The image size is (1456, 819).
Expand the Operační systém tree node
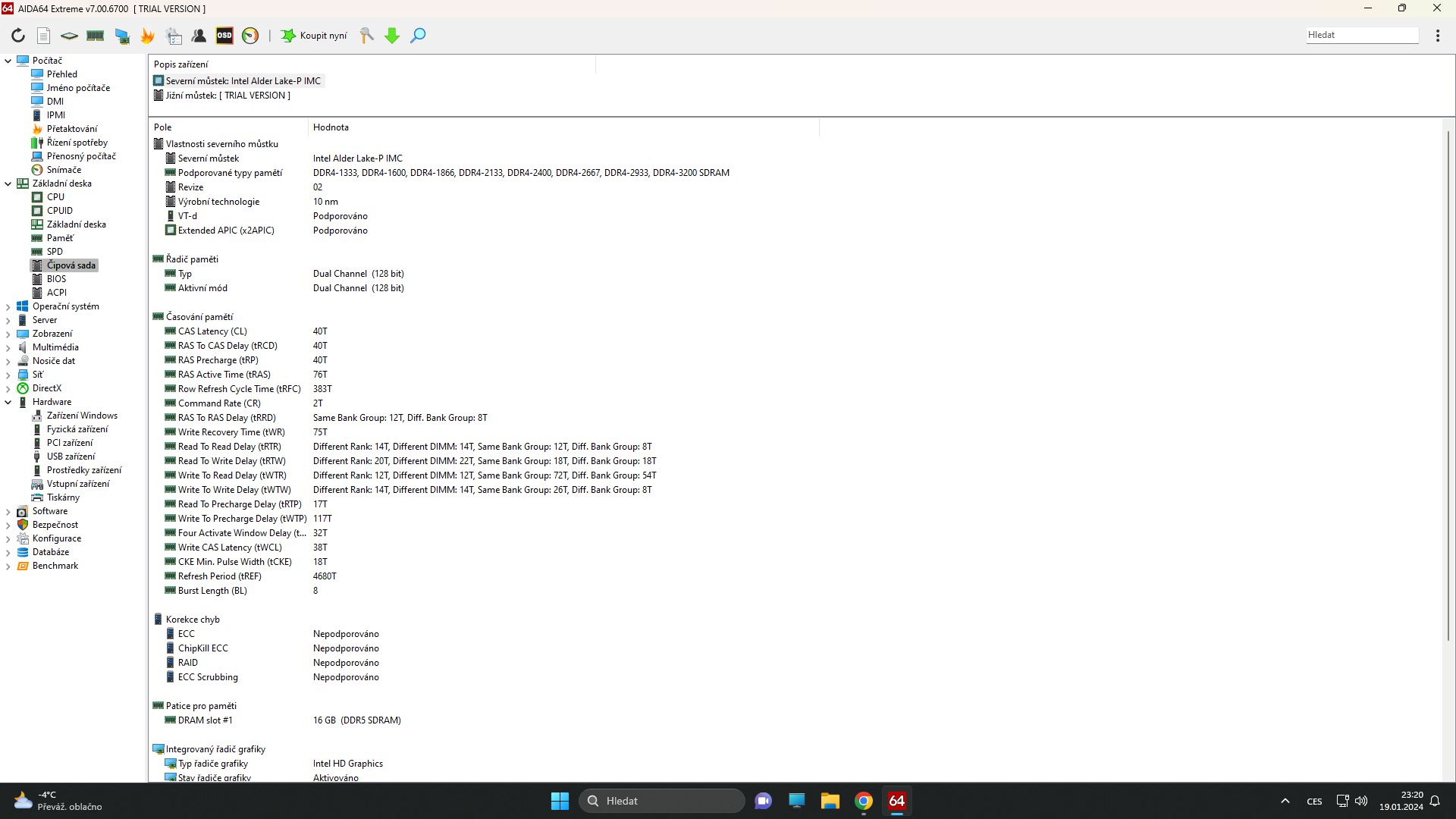click(8, 306)
